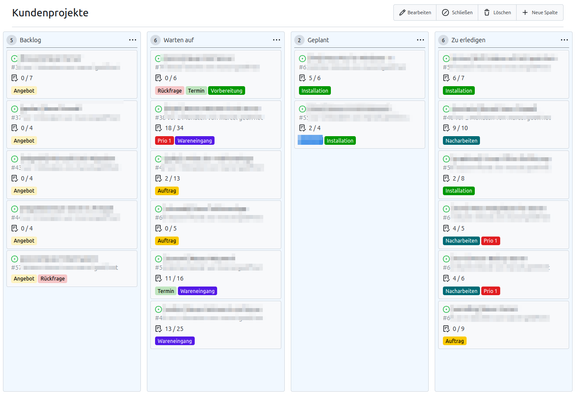Image resolution: width=576 pixels, height=399 pixels.
Task: Click open-issue icon on the 4 / 6 card
Action: point(446,259)
